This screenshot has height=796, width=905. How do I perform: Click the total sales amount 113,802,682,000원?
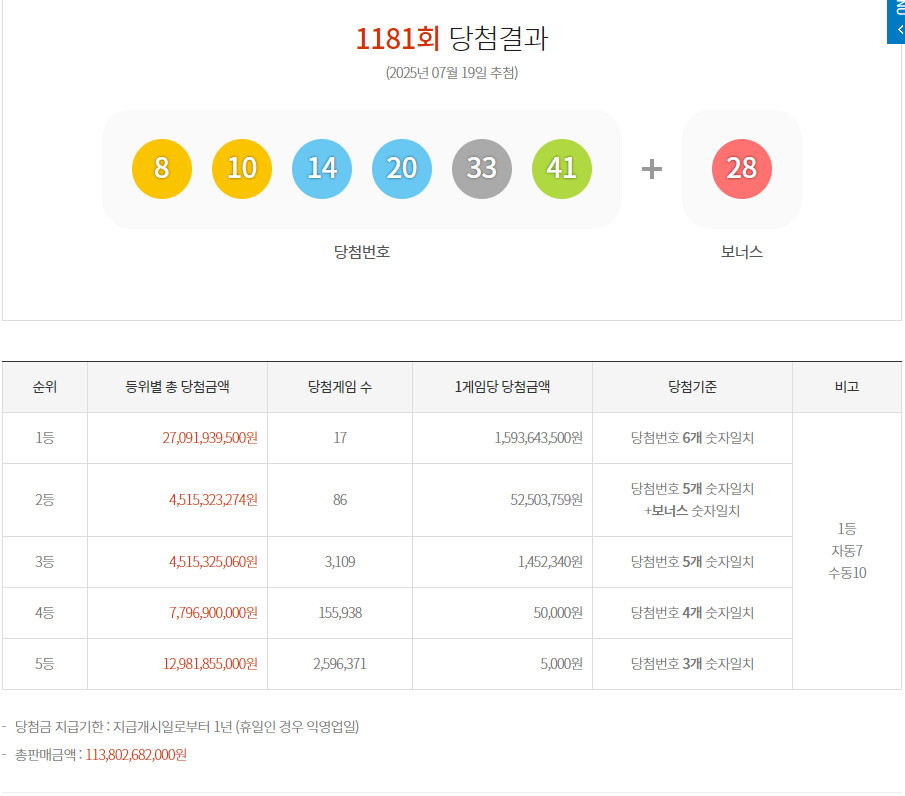click(x=136, y=755)
